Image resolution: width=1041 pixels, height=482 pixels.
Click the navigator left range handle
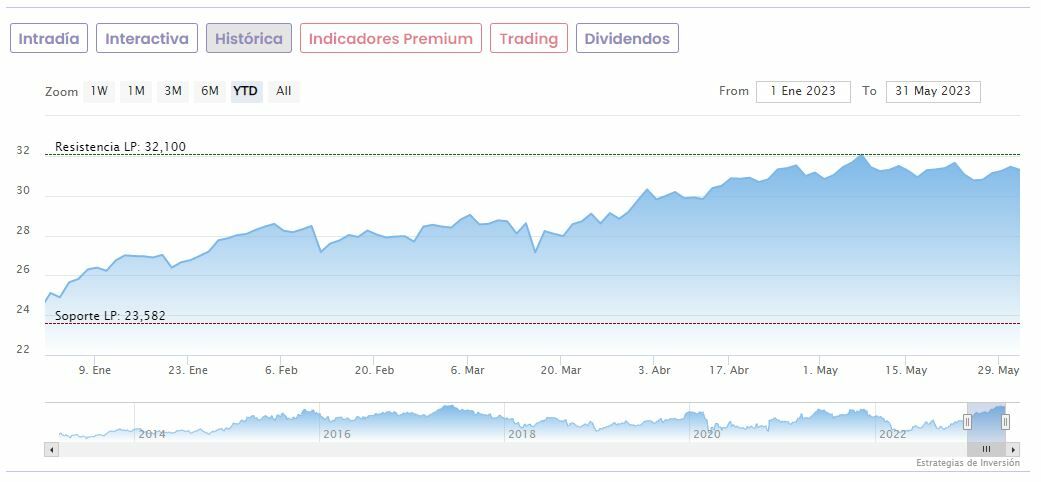[x=967, y=422]
